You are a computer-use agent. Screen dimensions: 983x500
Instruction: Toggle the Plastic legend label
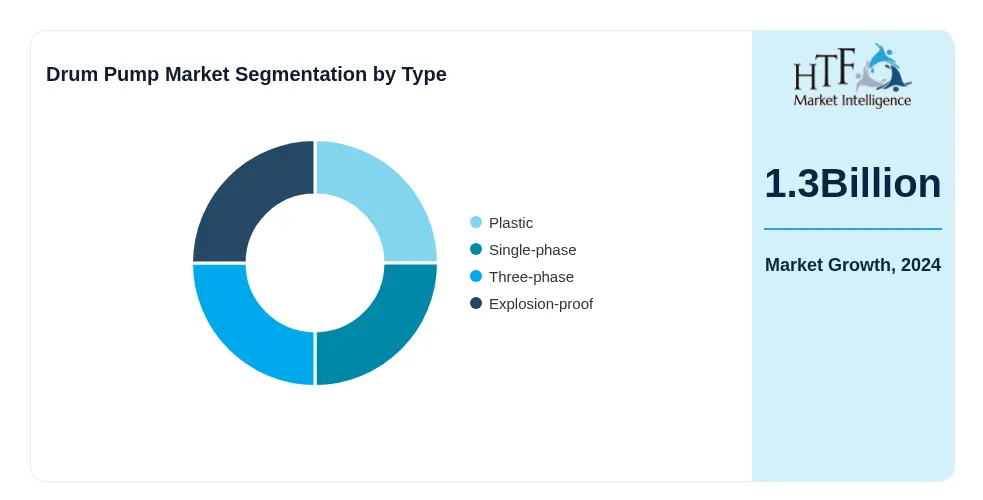click(x=511, y=223)
